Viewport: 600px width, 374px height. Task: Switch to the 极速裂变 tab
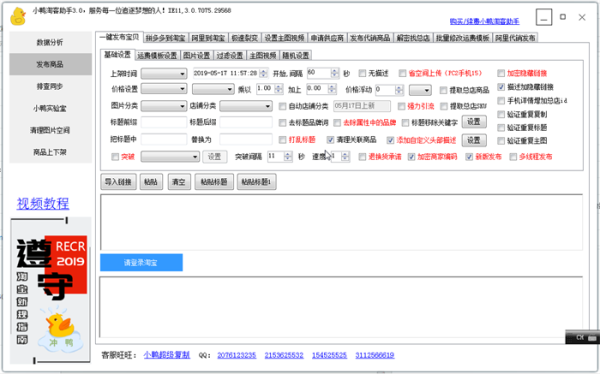[x=245, y=38]
